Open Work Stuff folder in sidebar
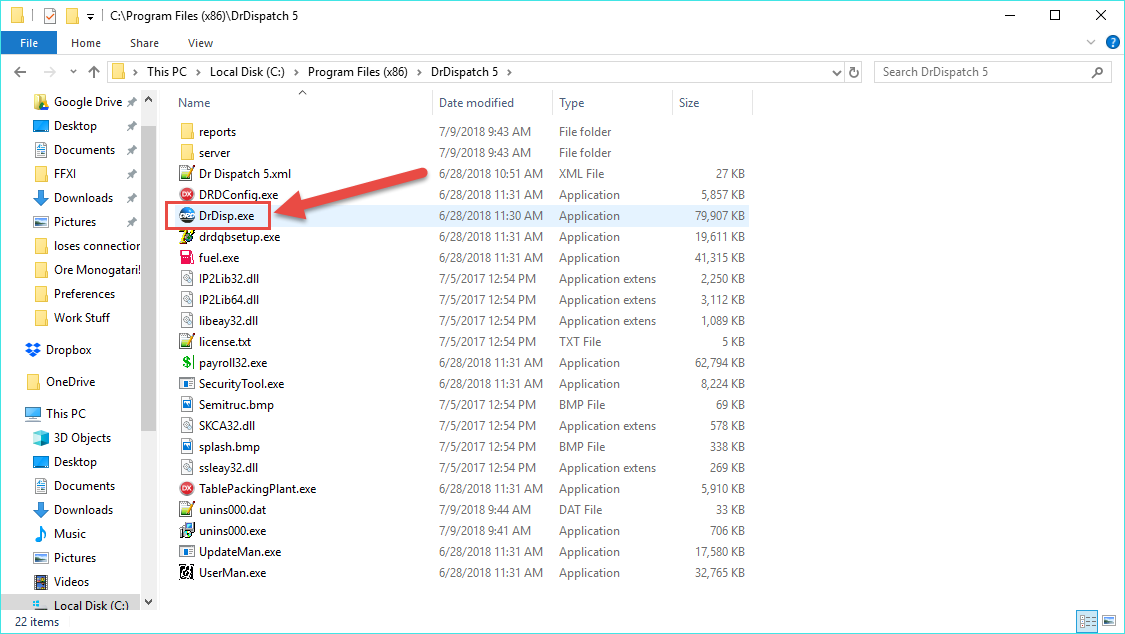The height and width of the screenshot is (634, 1125). (72, 318)
